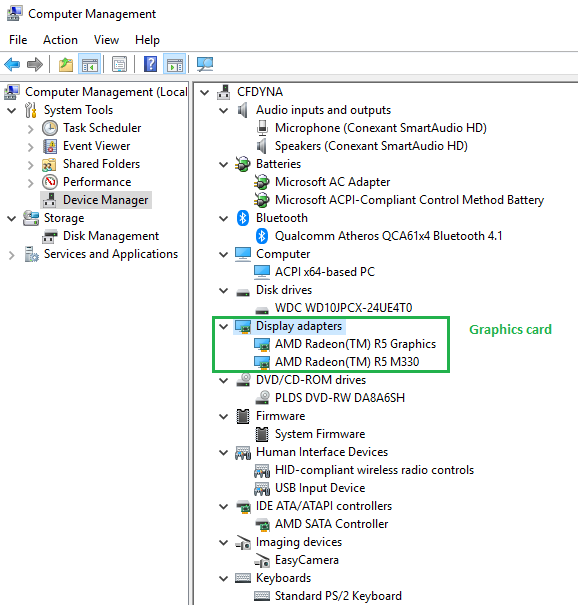Open the Action menu
This screenshot has width=578, height=605.
click(x=60, y=40)
